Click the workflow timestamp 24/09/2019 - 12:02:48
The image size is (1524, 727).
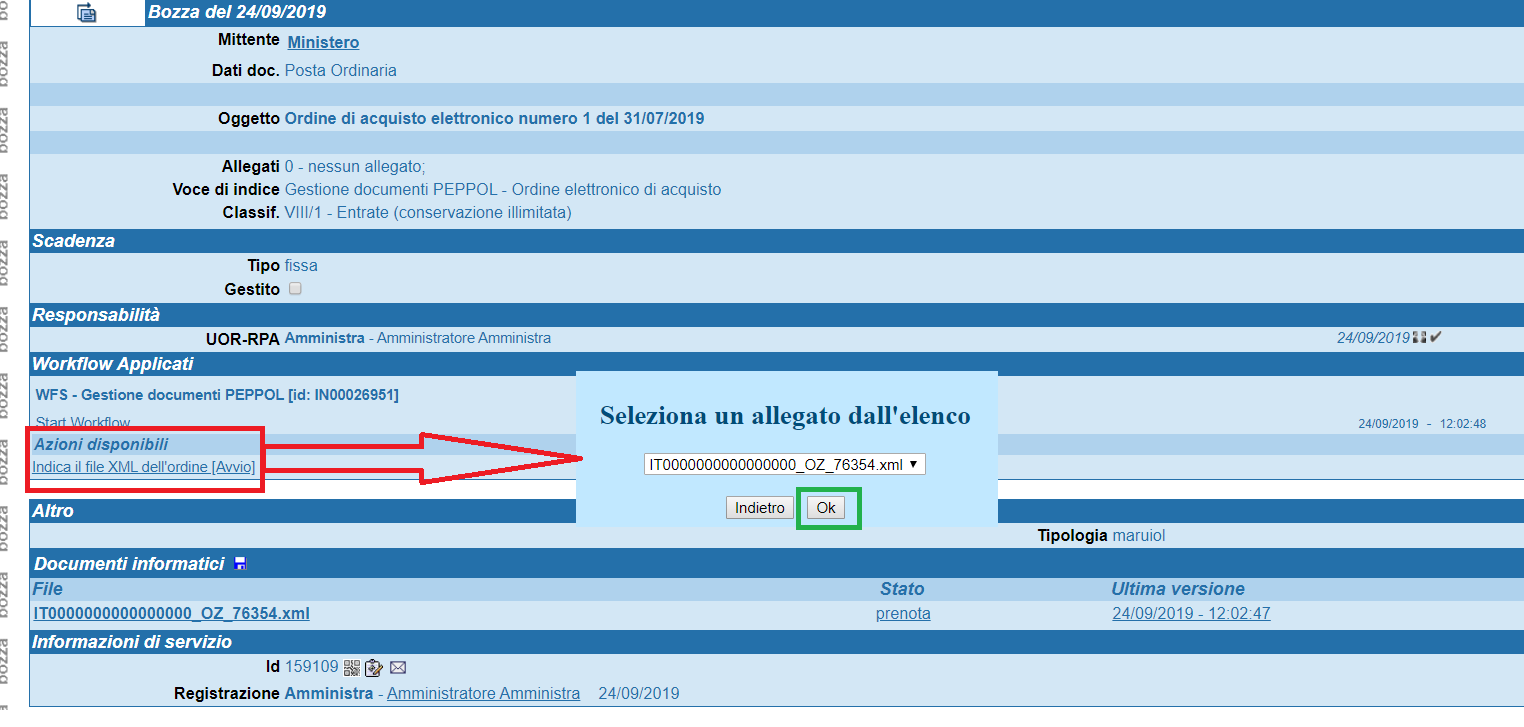point(1422,424)
